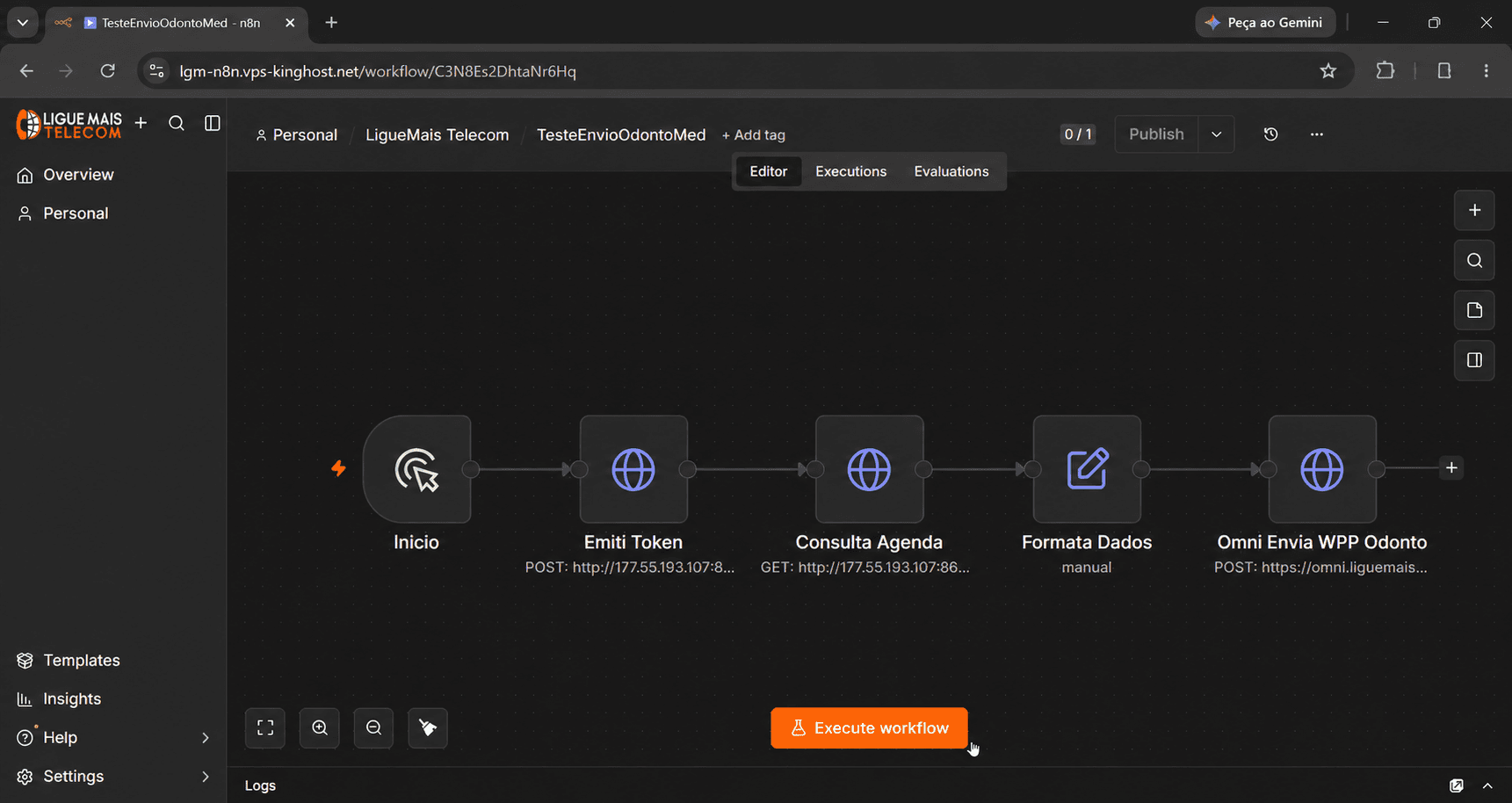Open canvas node search icon
The width and height of the screenshot is (1512, 803).
1474,261
